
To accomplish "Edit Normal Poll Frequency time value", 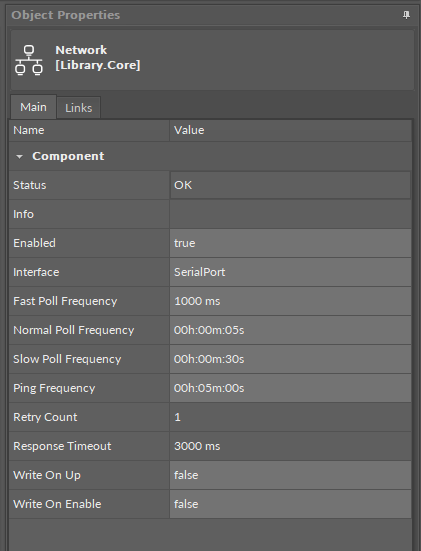I will click(290, 330).
